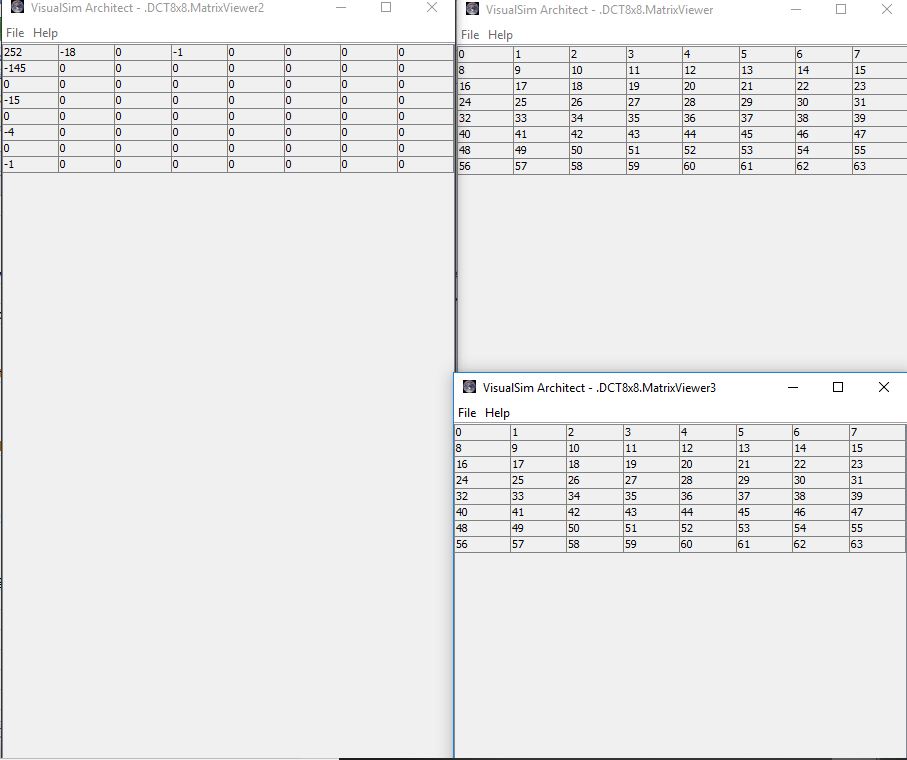Maximize the MatrixViewer3 window
Viewport: 907px width, 760px height.
click(838, 387)
